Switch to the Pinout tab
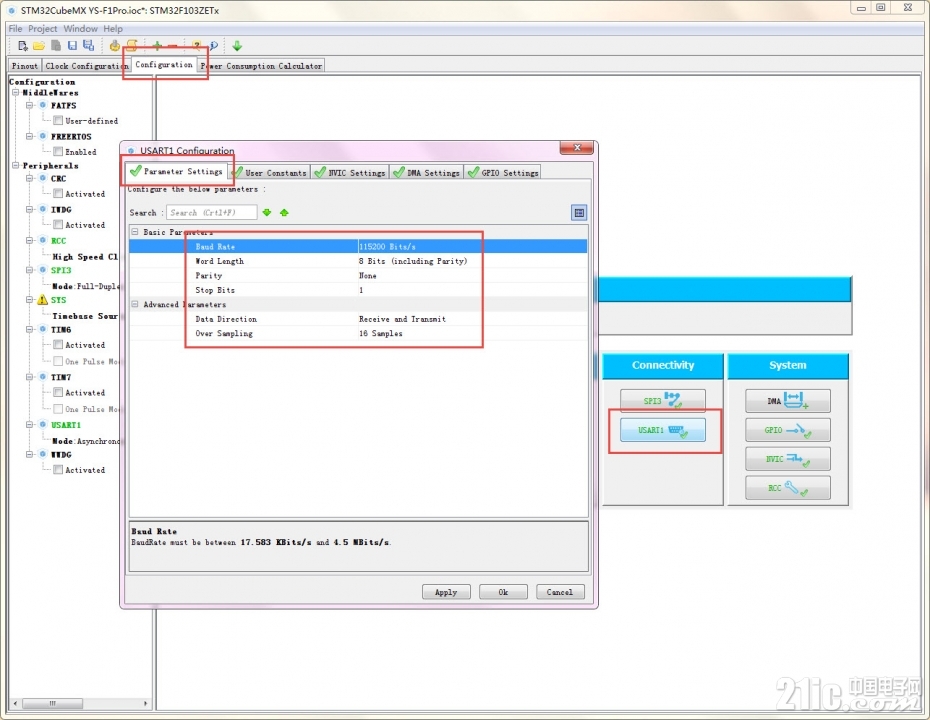This screenshot has height=720, width=930. (25, 66)
